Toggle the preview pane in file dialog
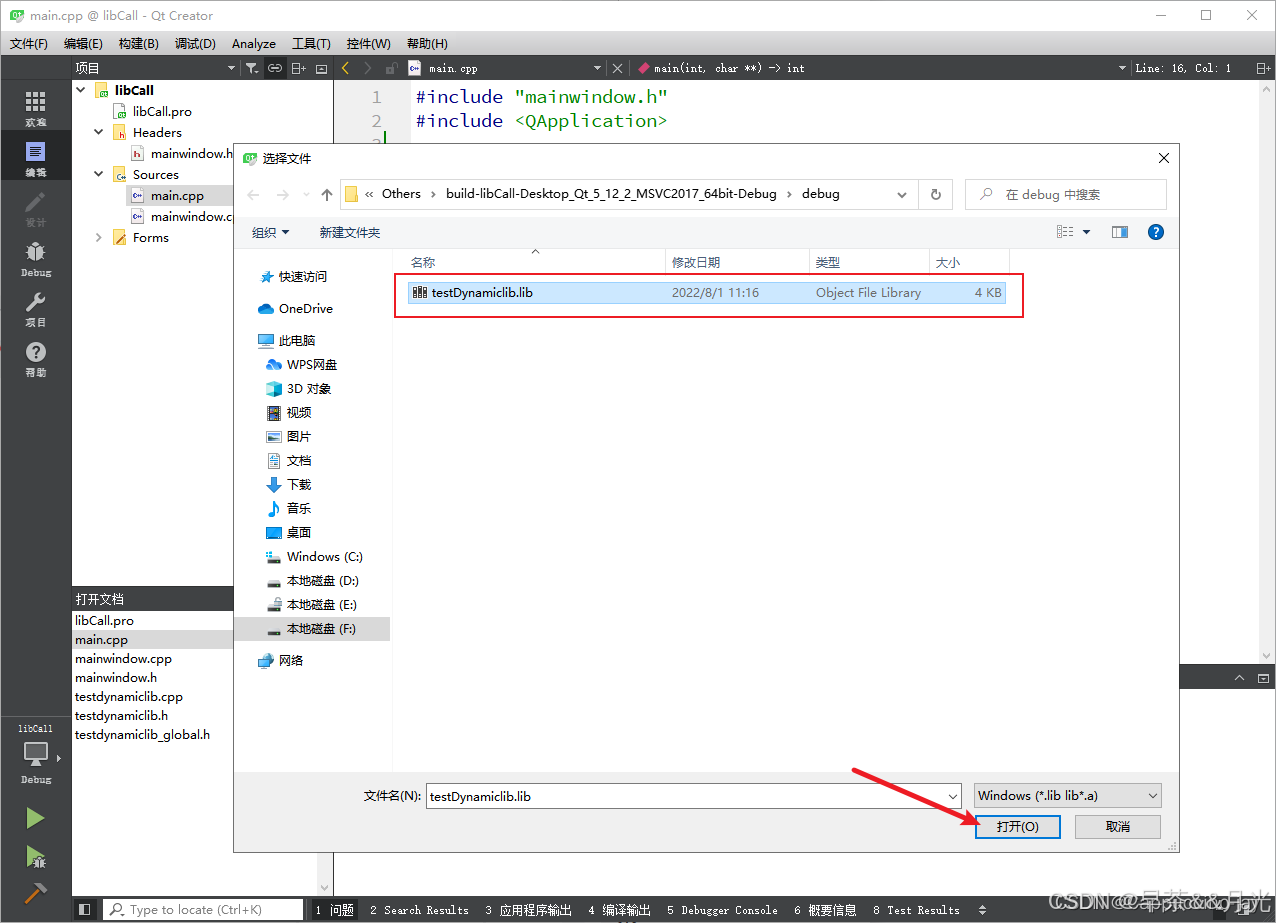The width and height of the screenshot is (1276, 923). 1120,232
